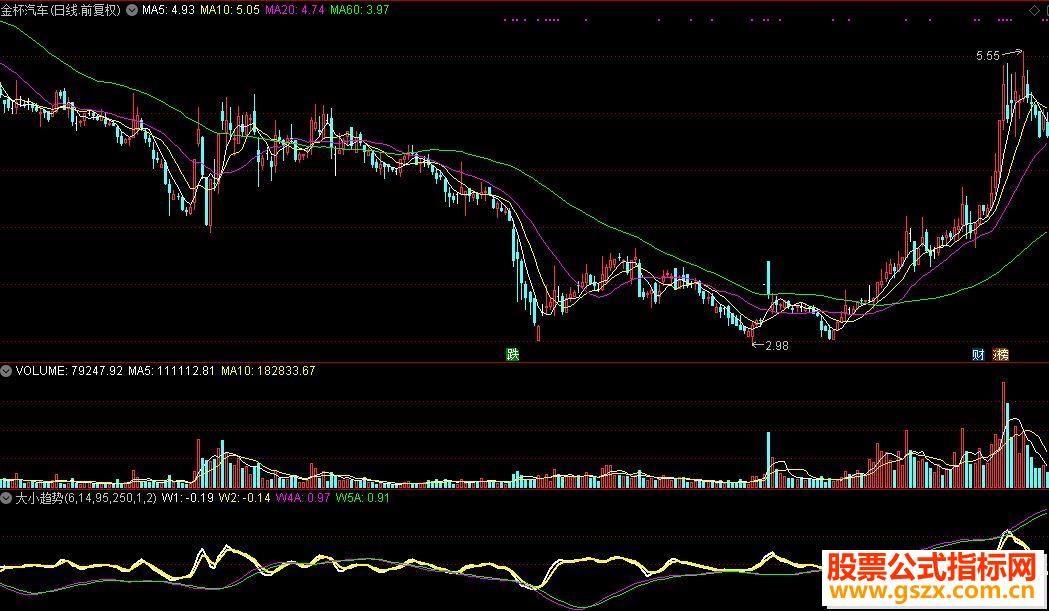Click the 2.98 low price label
This screenshot has width=1049, height=611.
click(777, 346)
